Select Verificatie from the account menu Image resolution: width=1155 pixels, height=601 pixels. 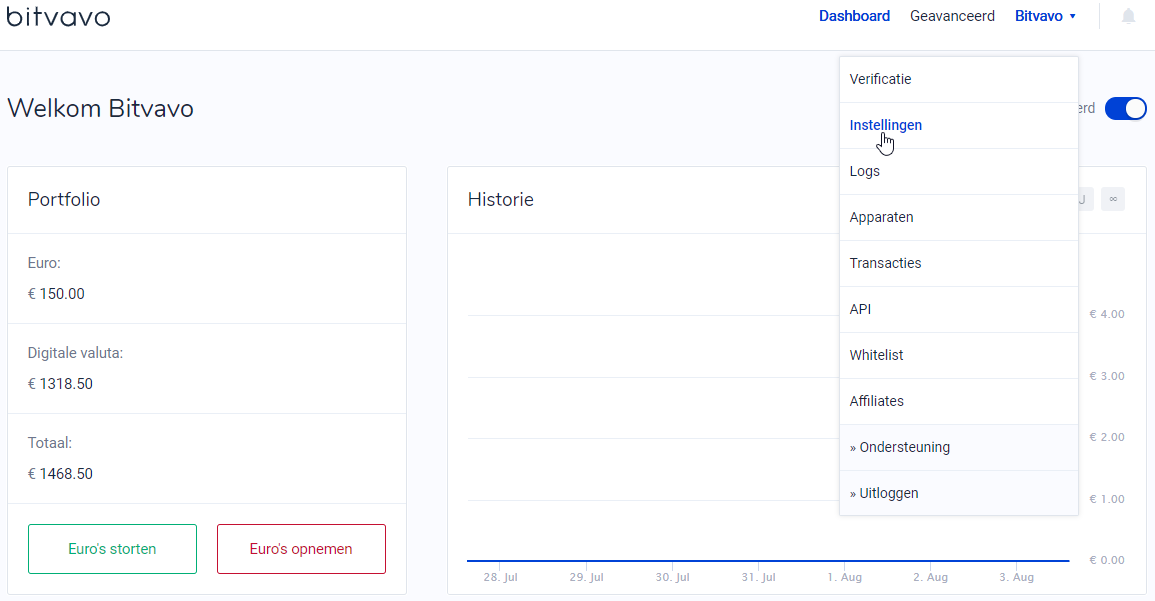pyautogui.click(x=958, y=80)
